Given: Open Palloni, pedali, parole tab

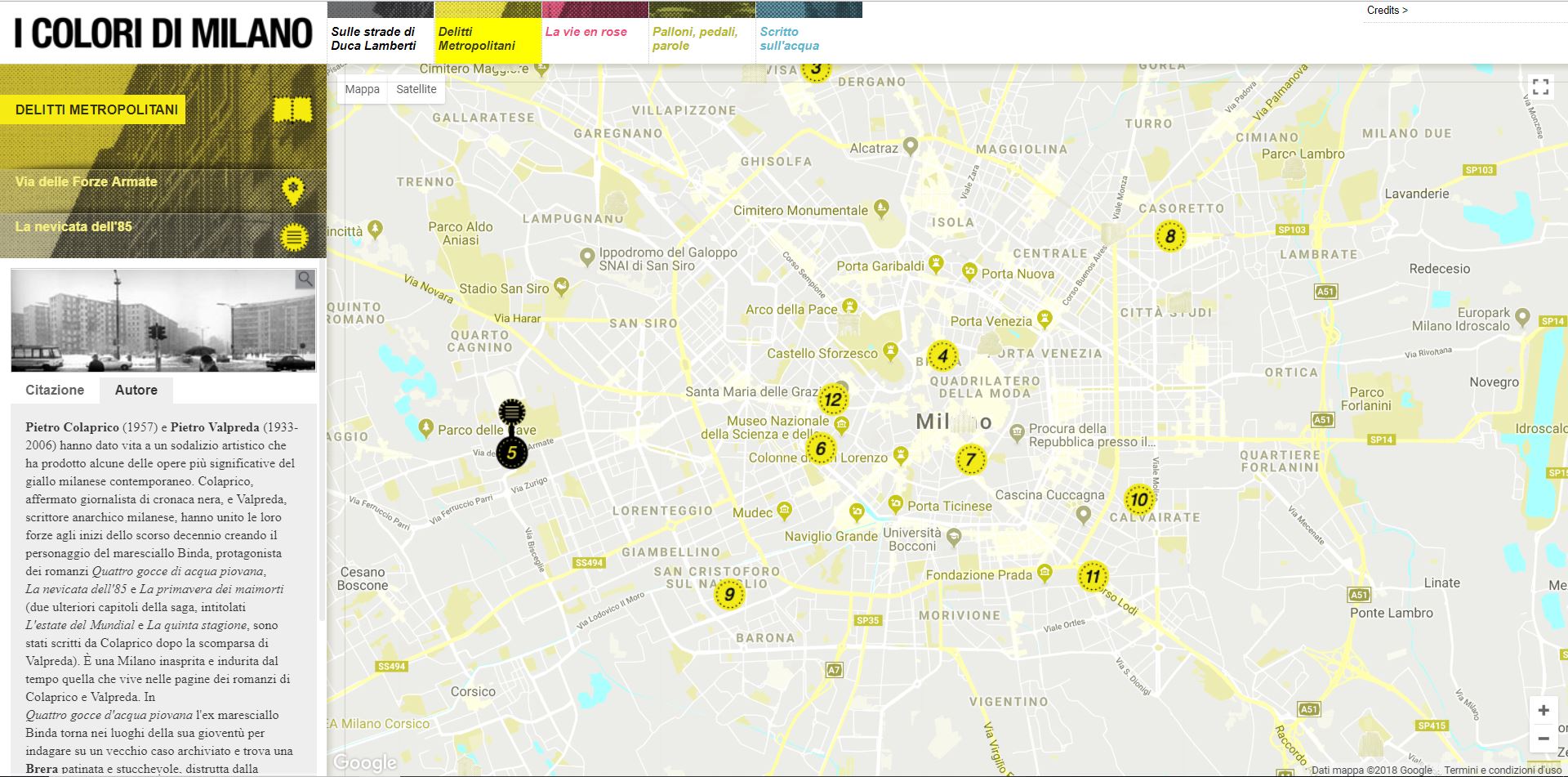Looking at the screenshot, I should (x=702, y=32).
